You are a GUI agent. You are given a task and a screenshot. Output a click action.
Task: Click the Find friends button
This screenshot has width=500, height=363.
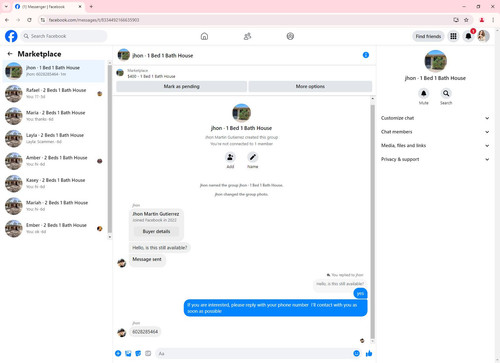(428, 36)
